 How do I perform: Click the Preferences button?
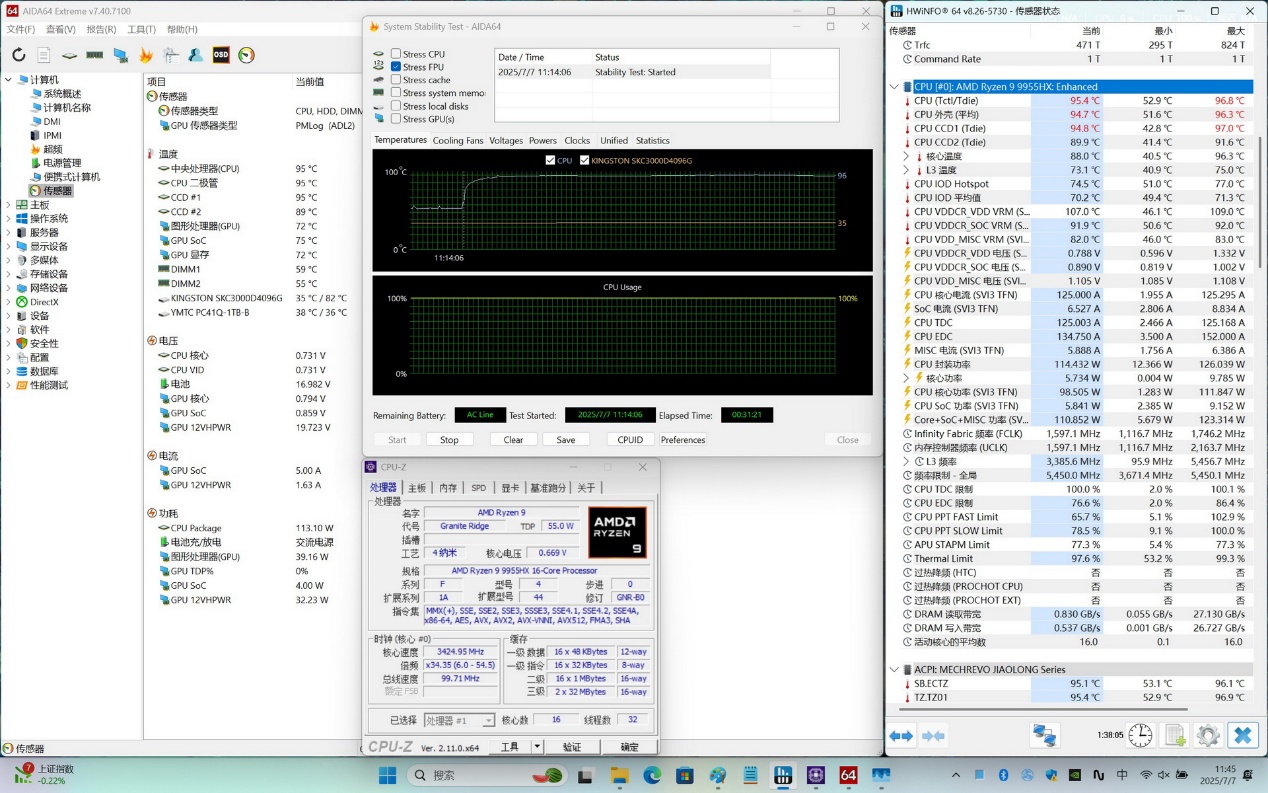pyautogui.click(x=683, y=440)
